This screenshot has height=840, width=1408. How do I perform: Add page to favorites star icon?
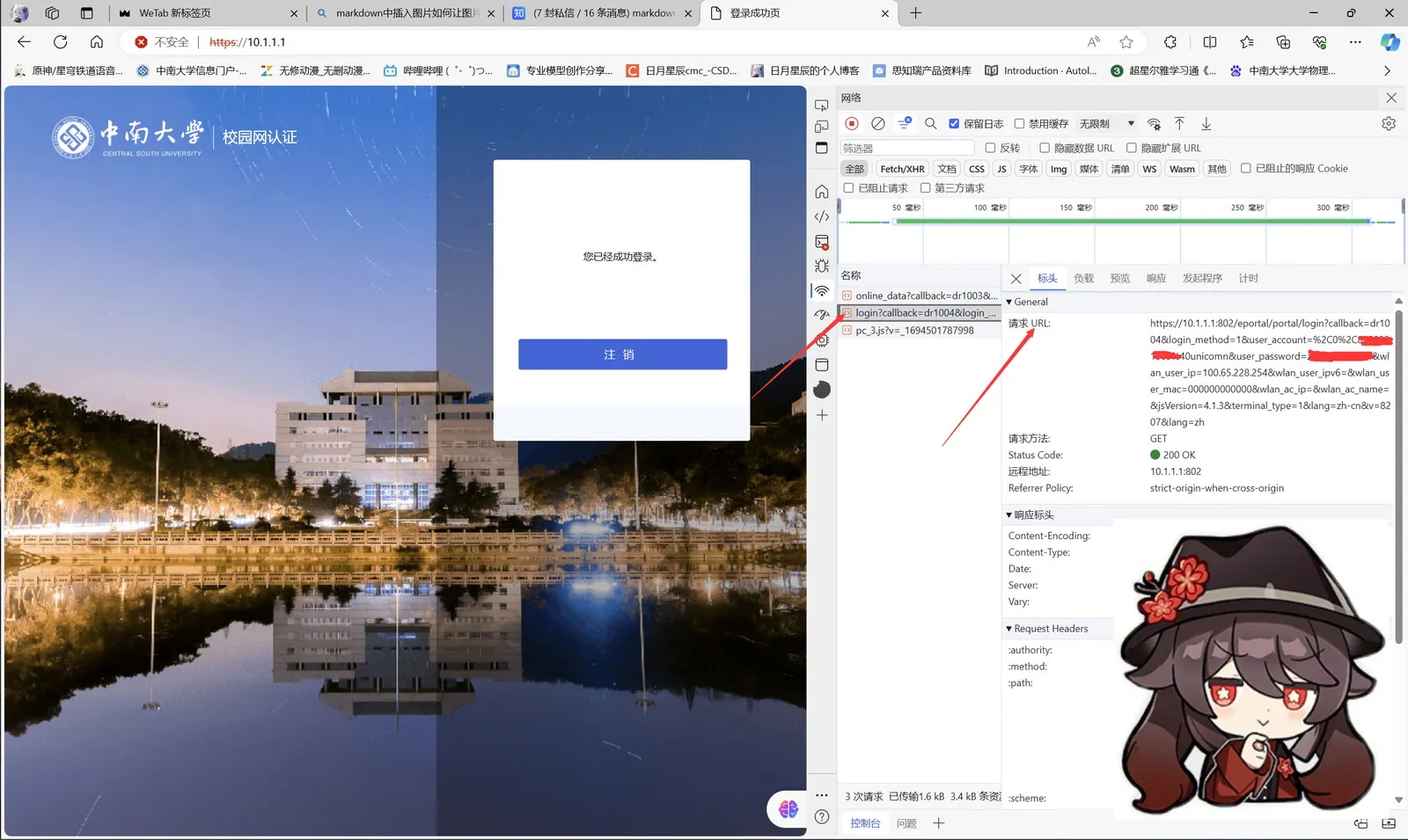1126,41
